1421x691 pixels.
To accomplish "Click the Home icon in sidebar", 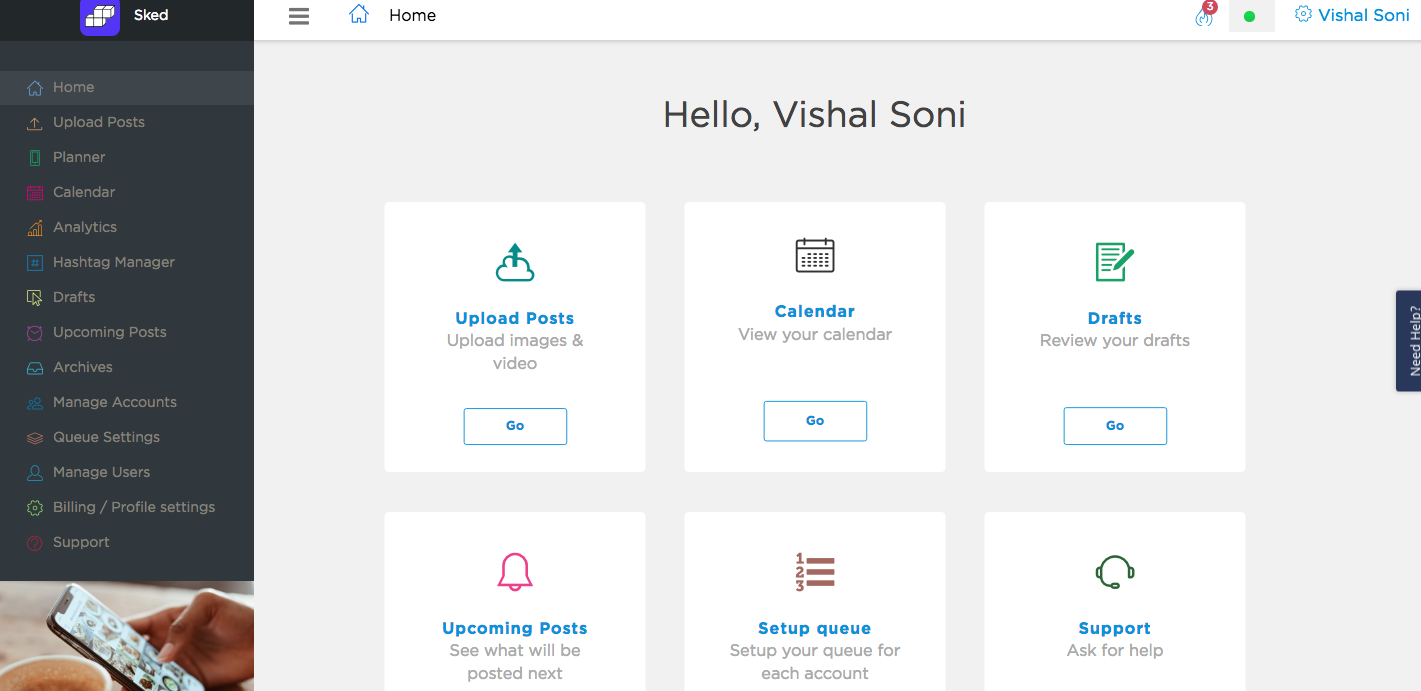I will coord(35,88).
